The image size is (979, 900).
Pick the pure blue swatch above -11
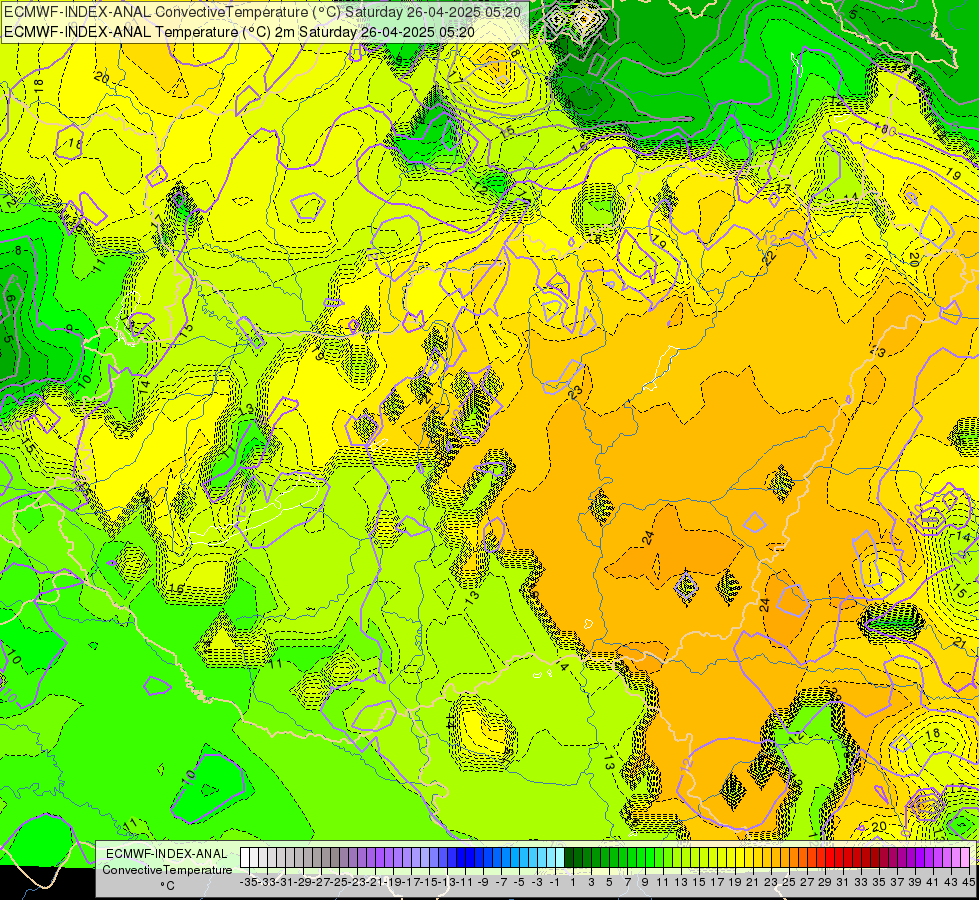click(470, 858)
